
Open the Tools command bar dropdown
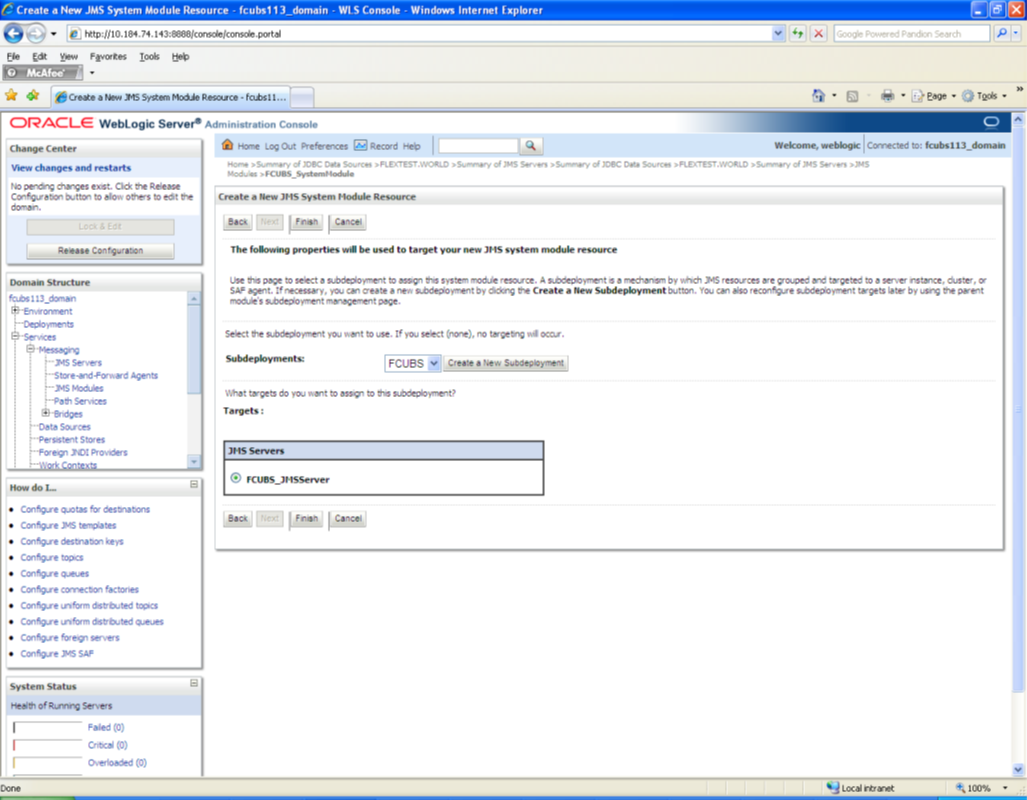click(x=984, y=96)
